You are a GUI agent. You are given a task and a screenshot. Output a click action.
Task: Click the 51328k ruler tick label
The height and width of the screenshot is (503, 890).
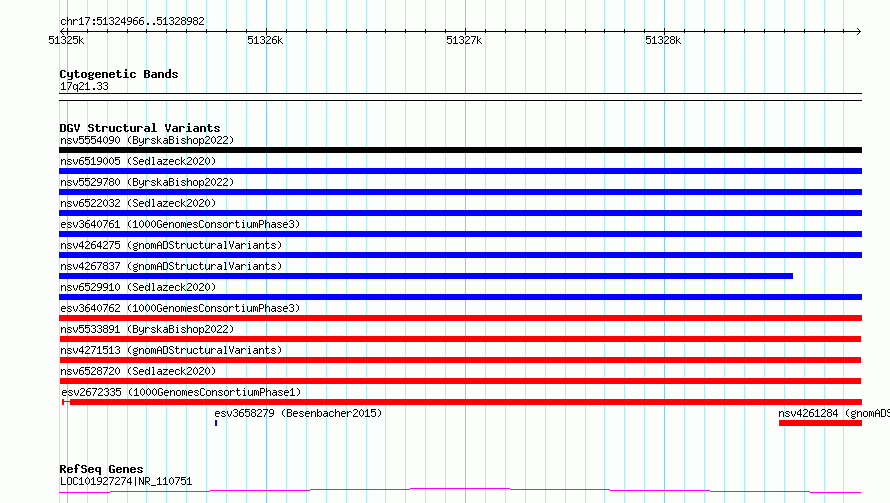point(663,40)
